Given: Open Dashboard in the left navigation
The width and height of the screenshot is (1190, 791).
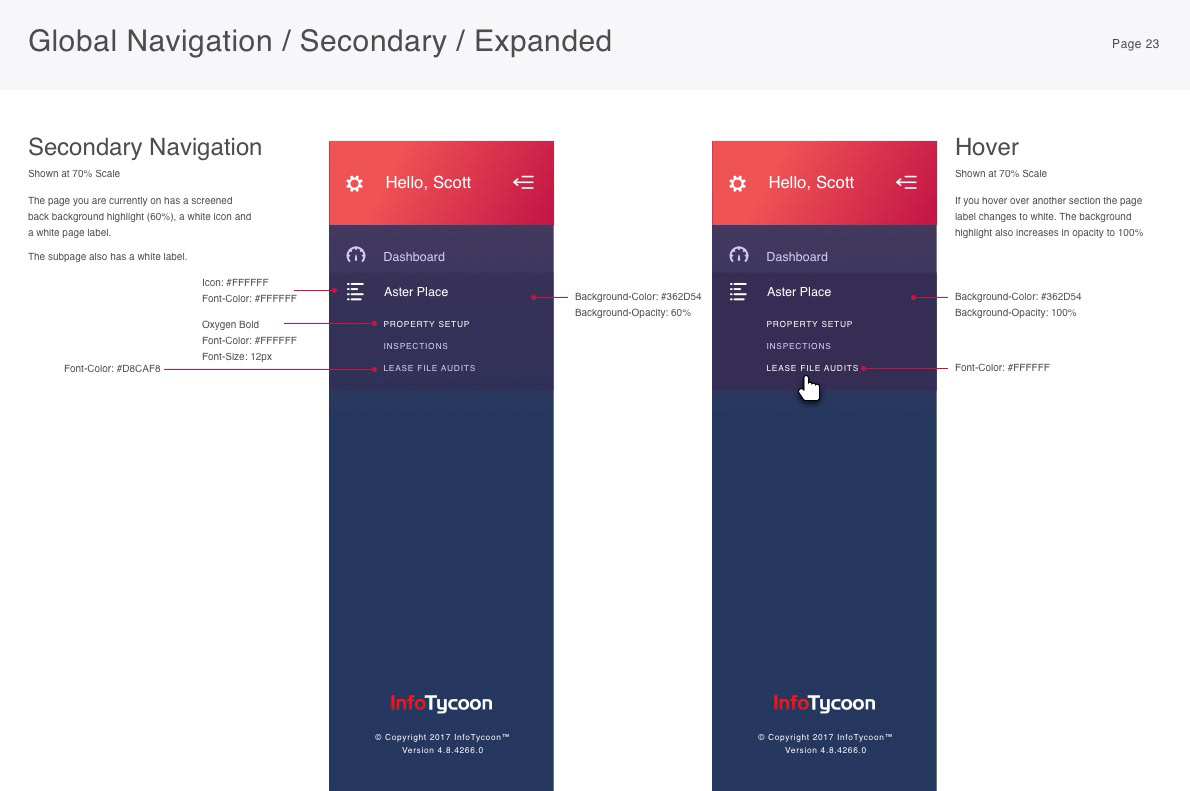Looking at the screenshot, I should (413, 257).
